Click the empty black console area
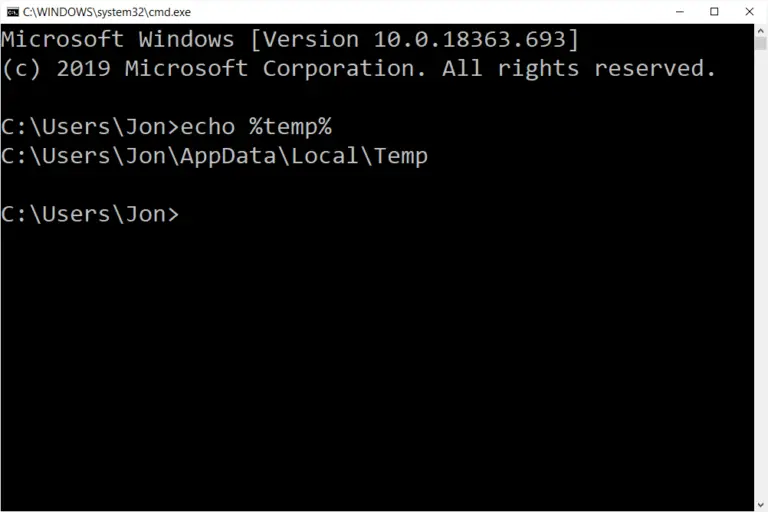 (x=377, y=367)
